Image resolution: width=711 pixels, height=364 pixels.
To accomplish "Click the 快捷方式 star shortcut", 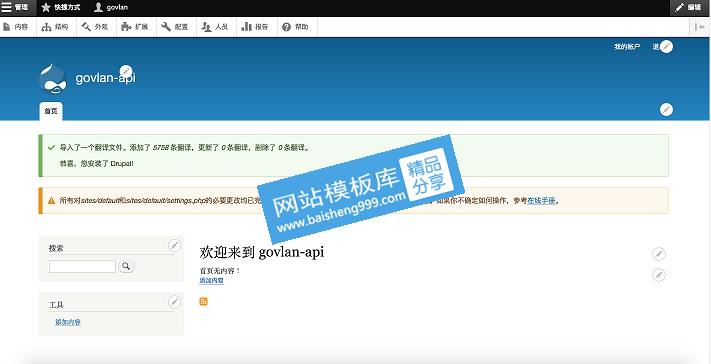I will 60,7.
